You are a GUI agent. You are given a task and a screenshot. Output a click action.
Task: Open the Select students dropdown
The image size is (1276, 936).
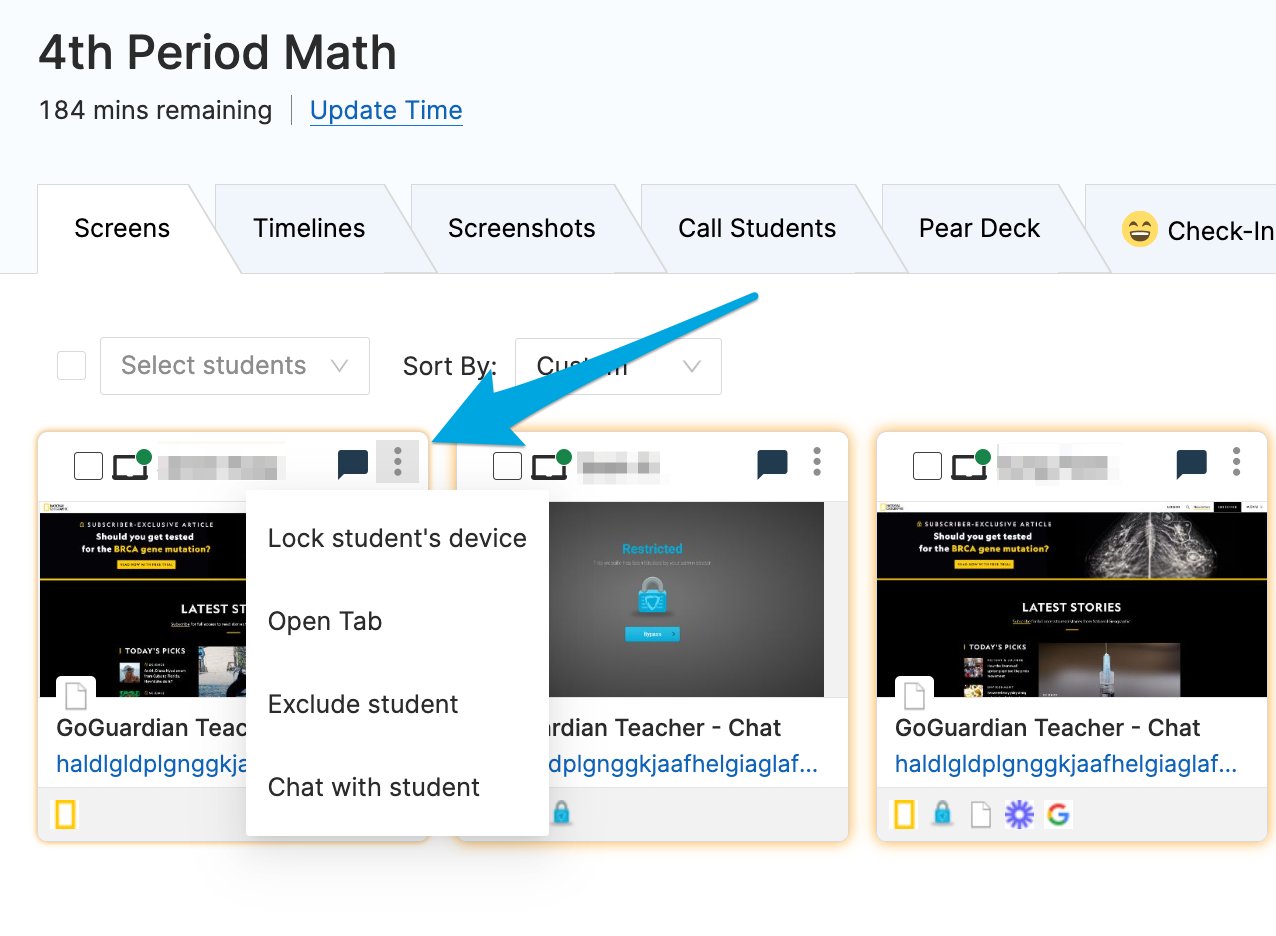pos(235,366)
